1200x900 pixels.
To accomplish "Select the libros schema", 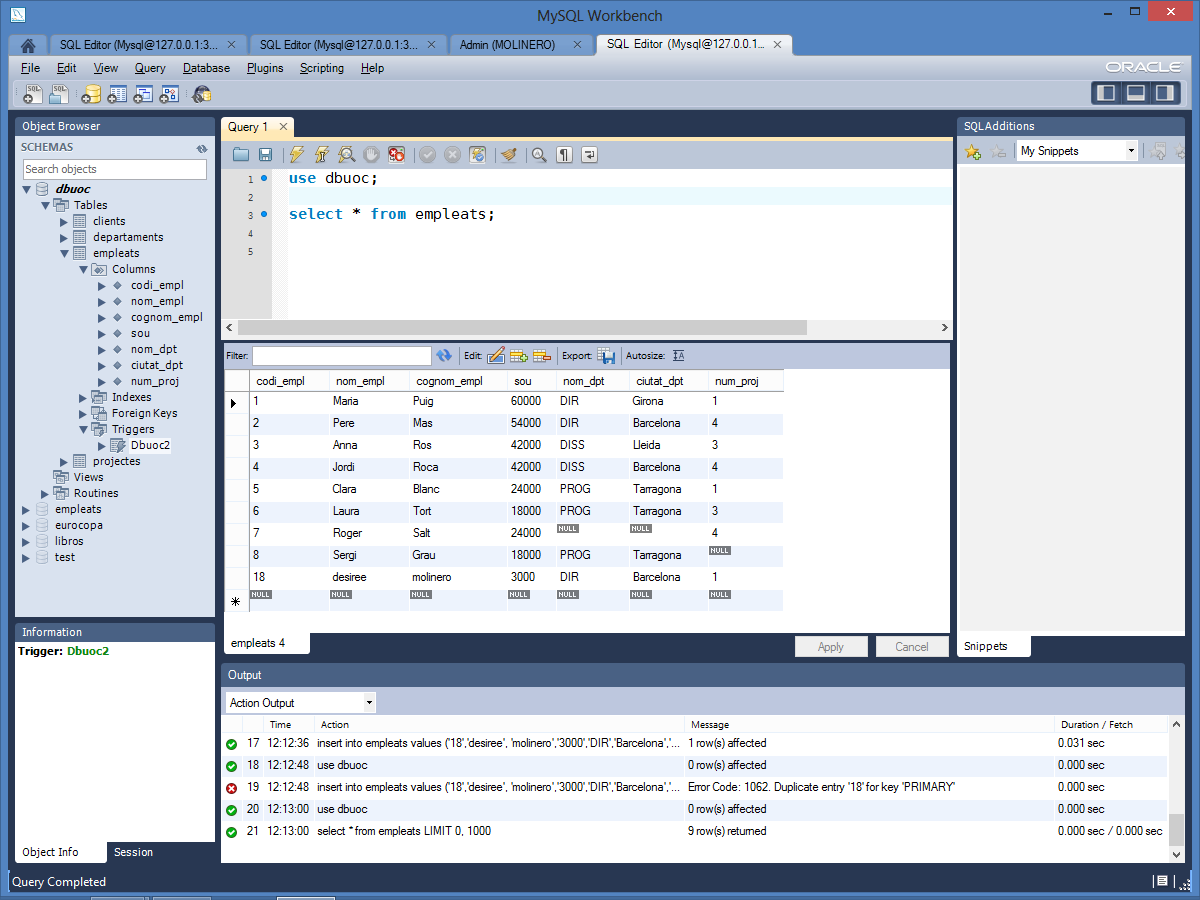I will [x=69, y=541].
